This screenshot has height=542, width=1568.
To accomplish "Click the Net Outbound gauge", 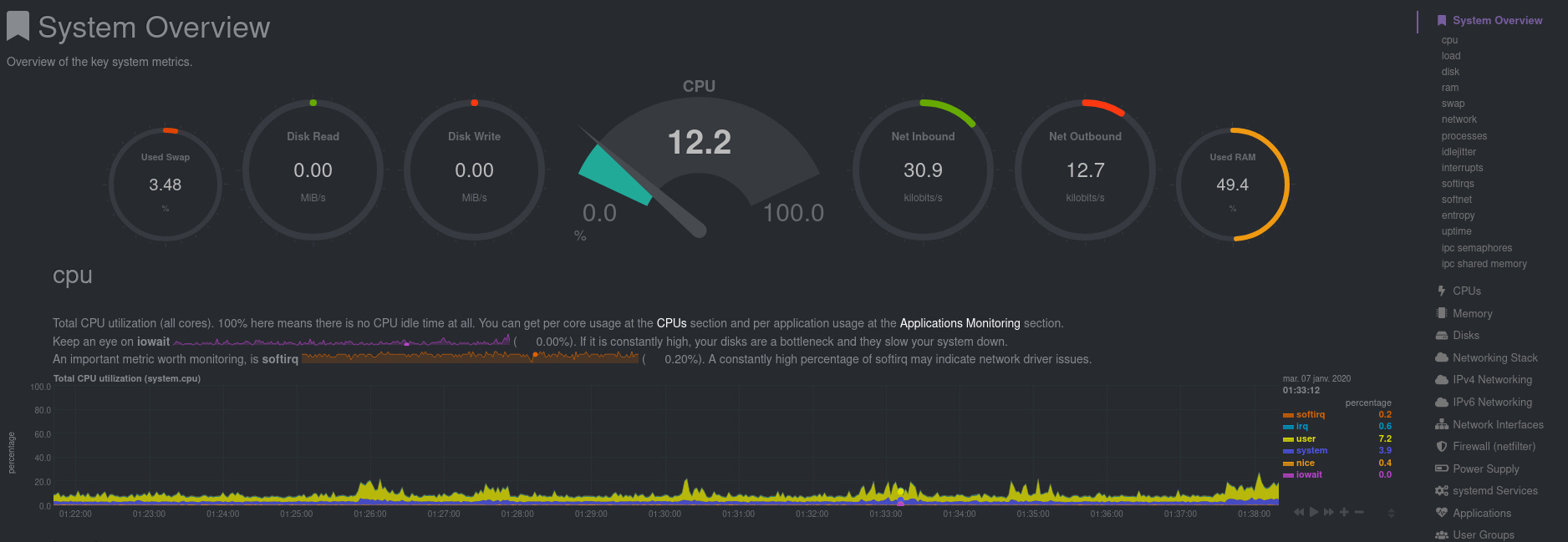I will click(1085, 170).
